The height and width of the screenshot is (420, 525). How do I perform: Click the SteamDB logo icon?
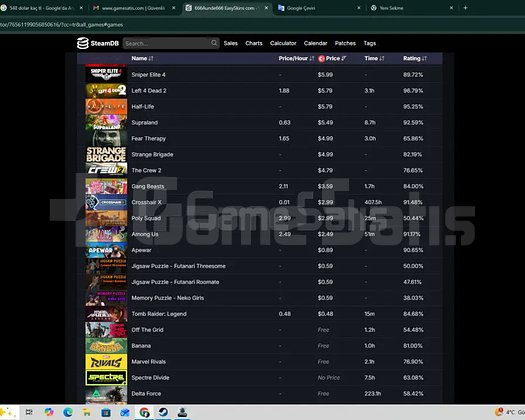83,43
